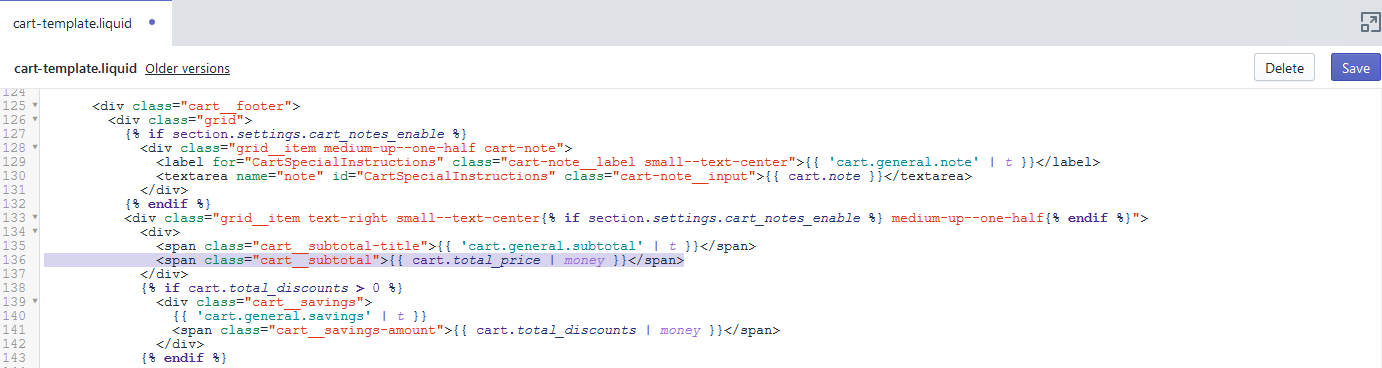Place cursor on the bare <div> on line 134
The height and width of the screenshot is (368, 1382).
[160, 231]
